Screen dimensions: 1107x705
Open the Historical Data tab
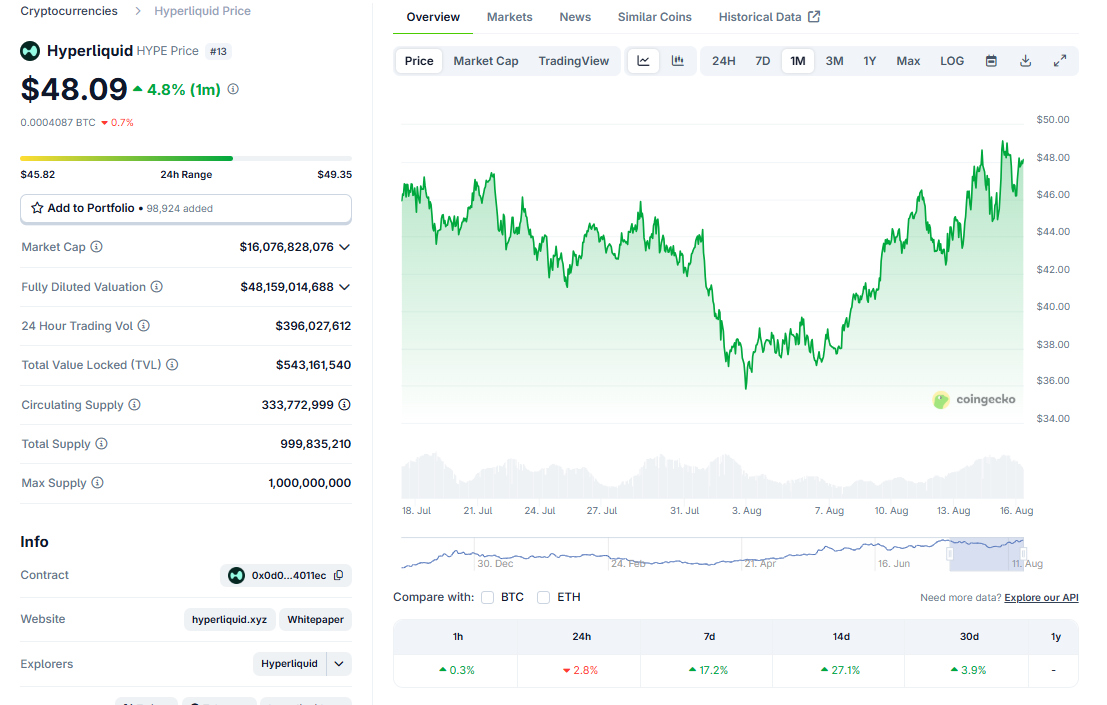click(x=769, y=17)
